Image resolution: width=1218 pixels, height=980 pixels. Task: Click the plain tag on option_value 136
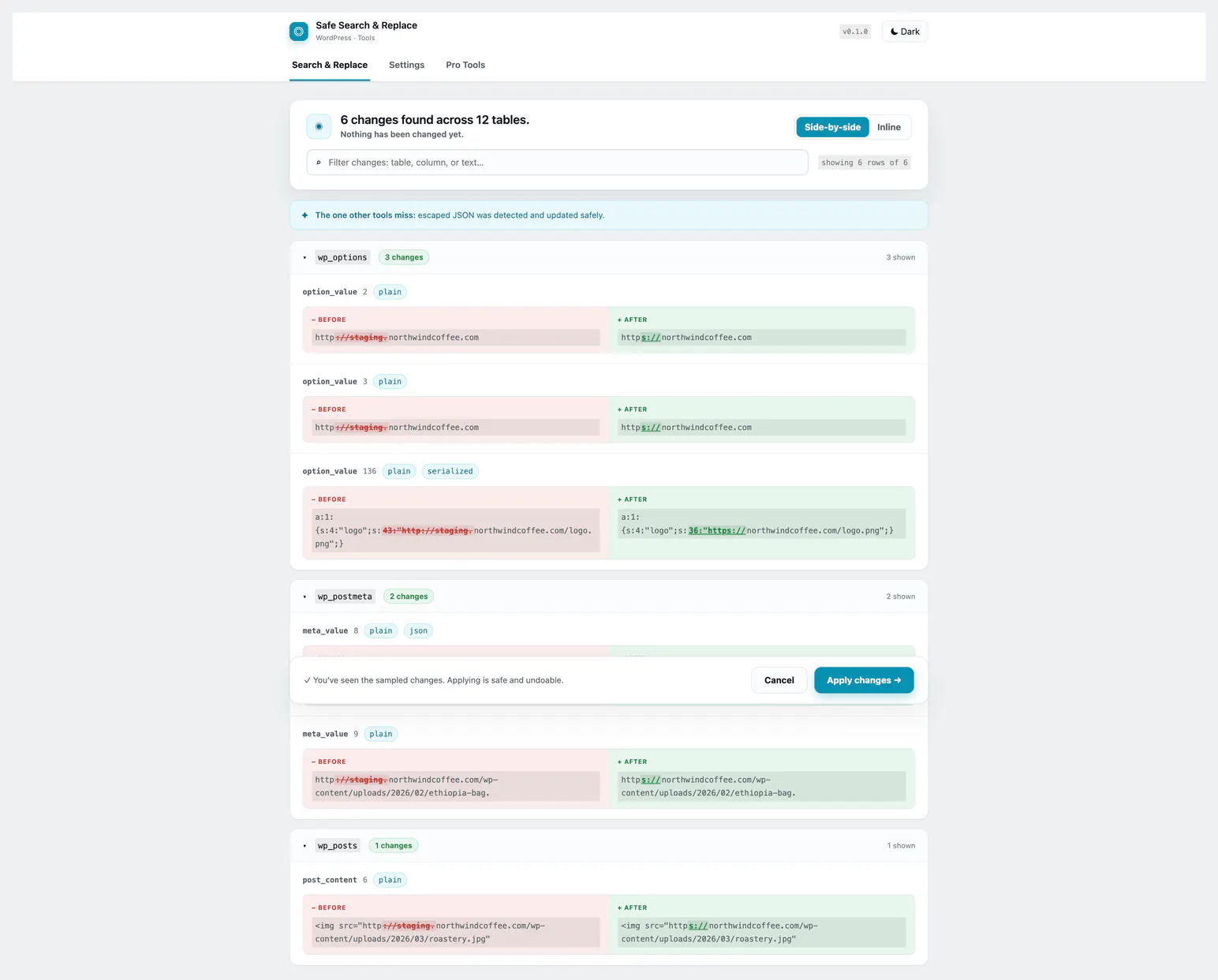[399, 472]
